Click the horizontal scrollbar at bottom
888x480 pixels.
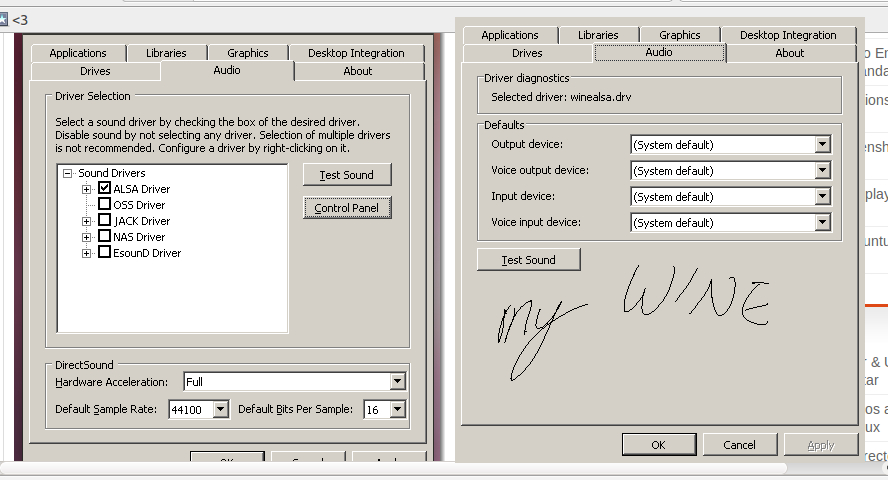(x=393, y=468)
